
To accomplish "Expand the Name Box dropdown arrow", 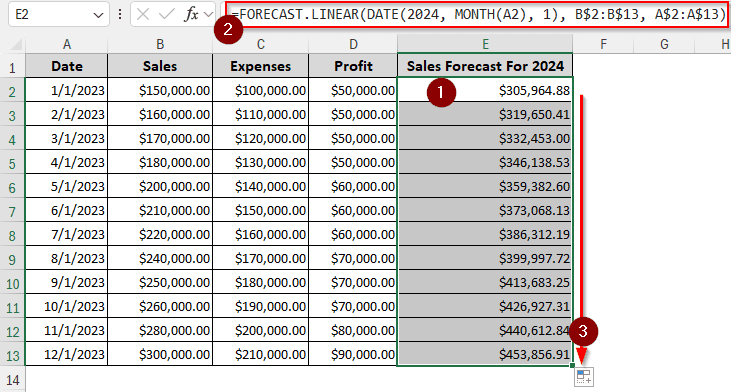I will tap(98, 15).
